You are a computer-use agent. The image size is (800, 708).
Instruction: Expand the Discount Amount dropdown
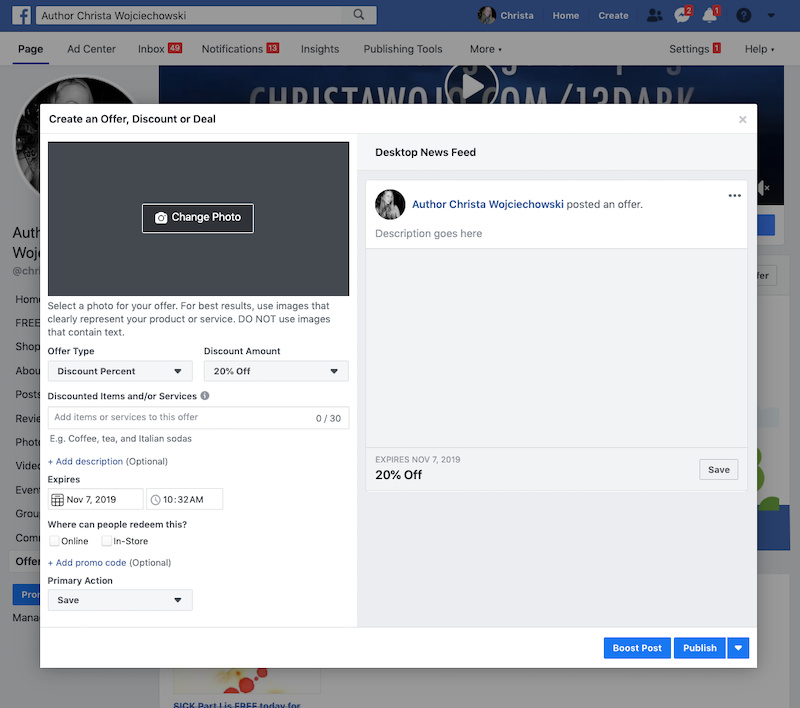coord(276,371)
